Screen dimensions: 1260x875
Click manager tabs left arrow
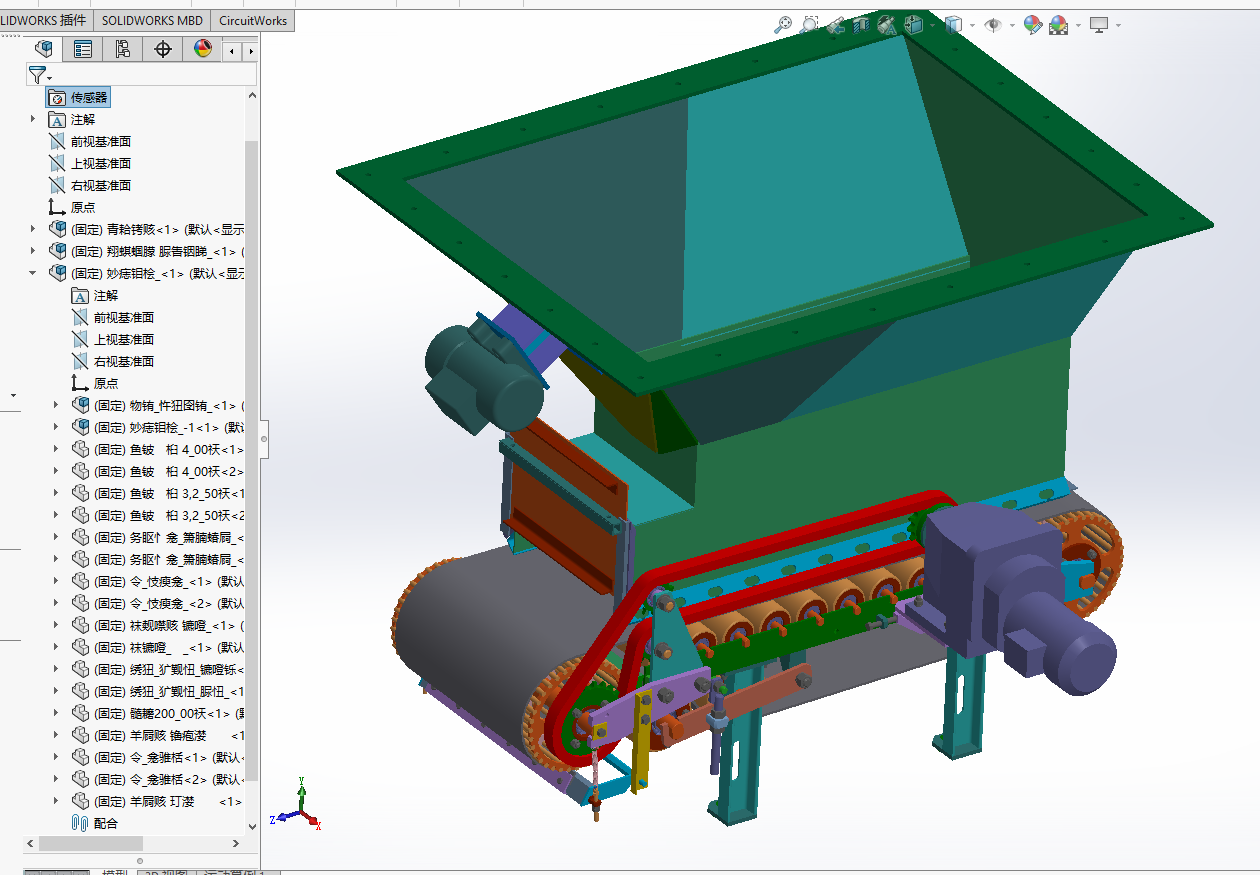coord(232,50)
